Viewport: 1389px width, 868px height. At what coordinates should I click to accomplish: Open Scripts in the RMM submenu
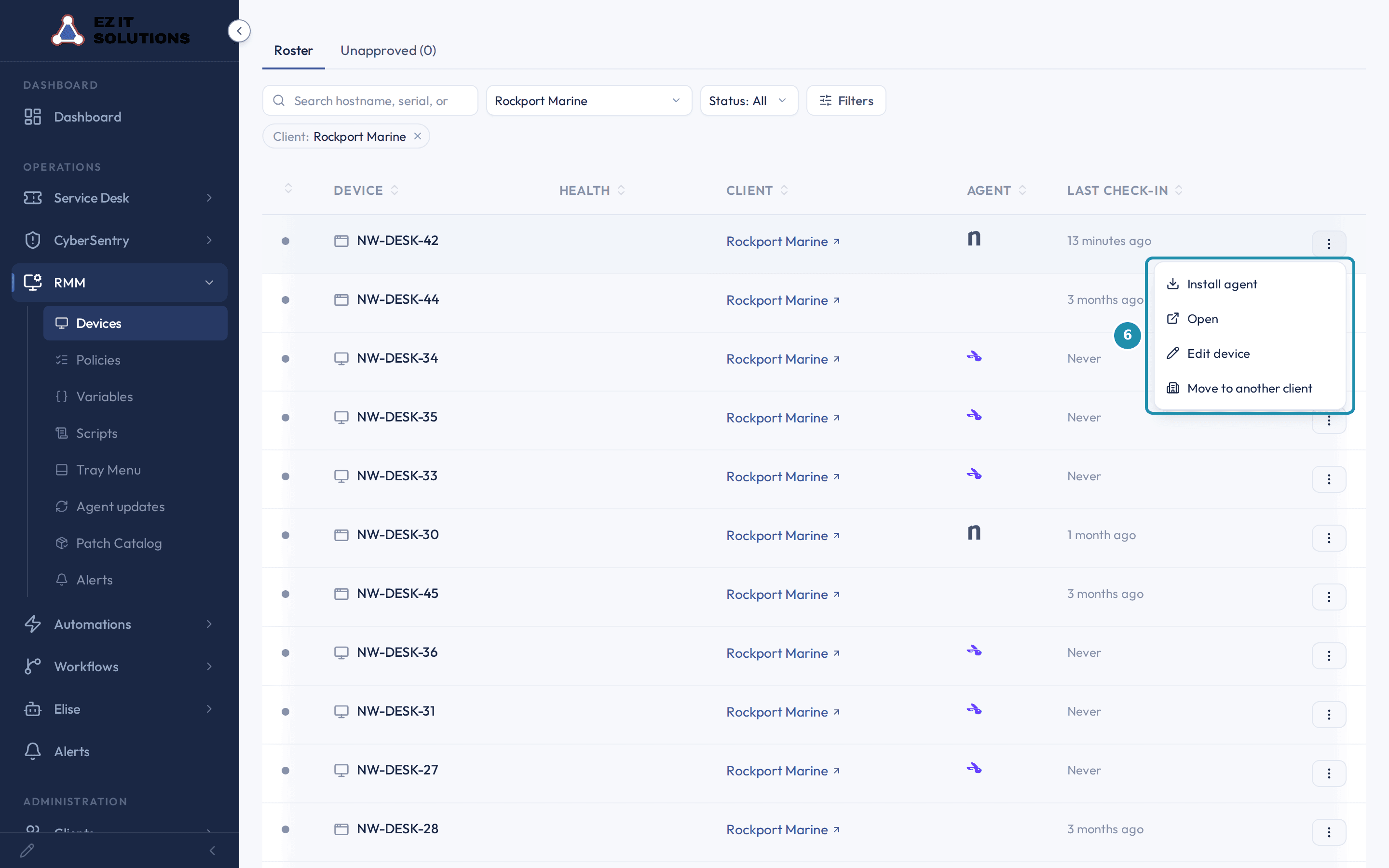pyautogui.click(x=96, y=434)
